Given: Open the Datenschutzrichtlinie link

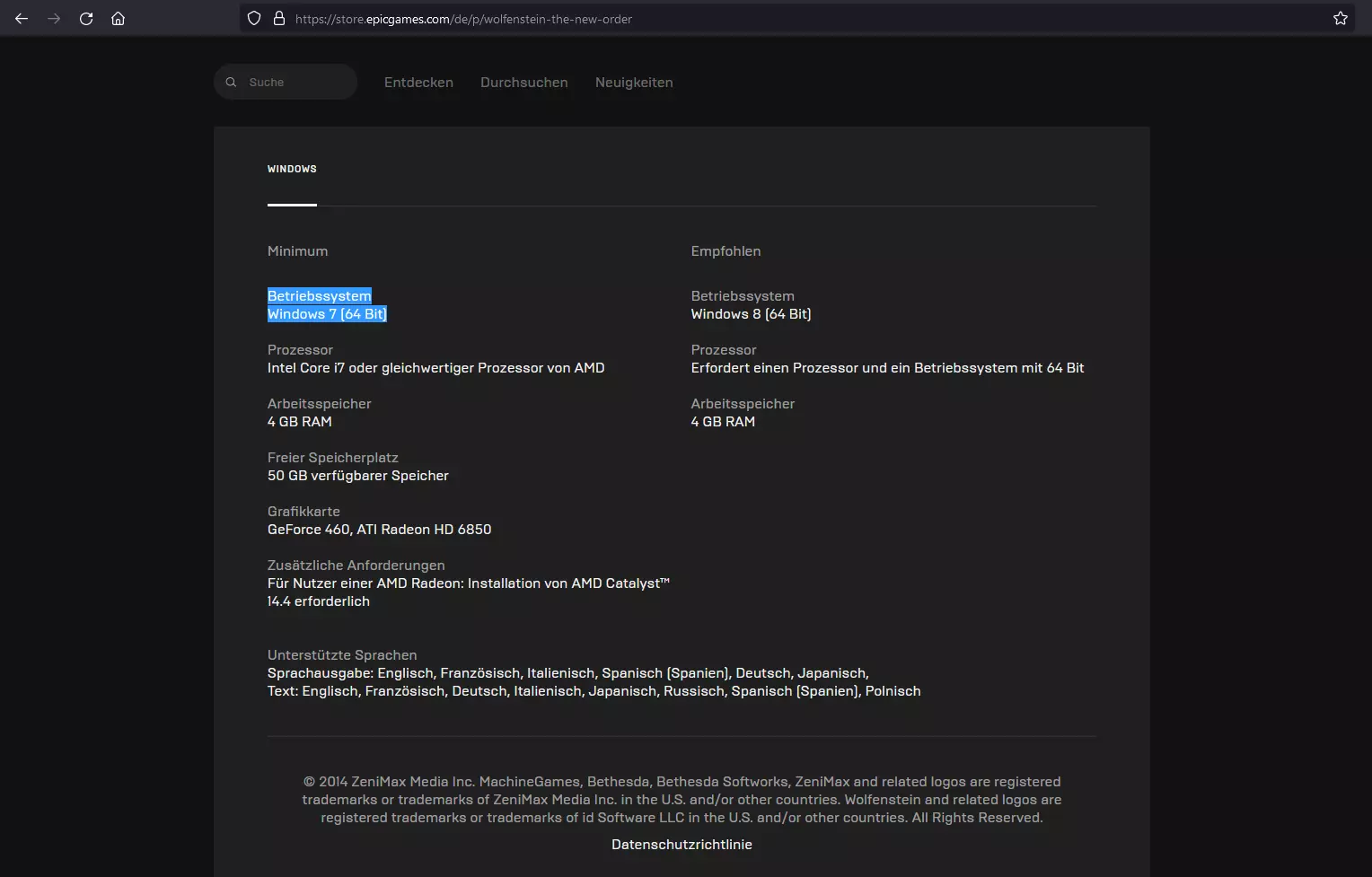Looking at the screenshot, I should [x=682, y=845].
